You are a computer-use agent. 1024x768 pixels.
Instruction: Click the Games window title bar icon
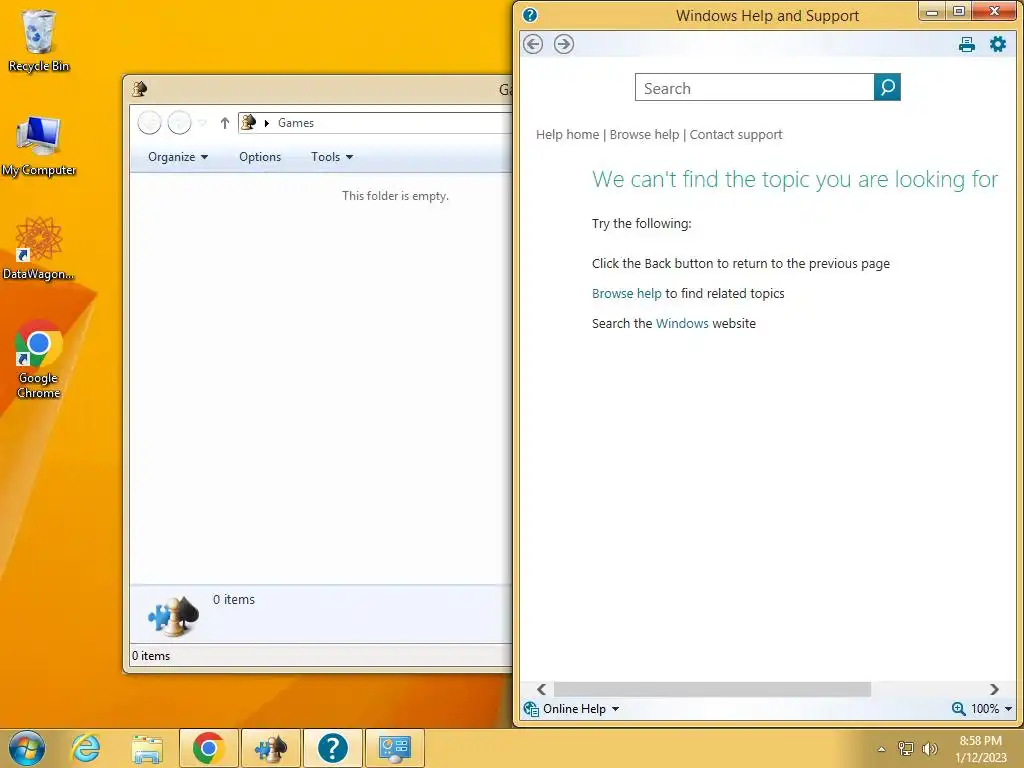pos(139,89)
